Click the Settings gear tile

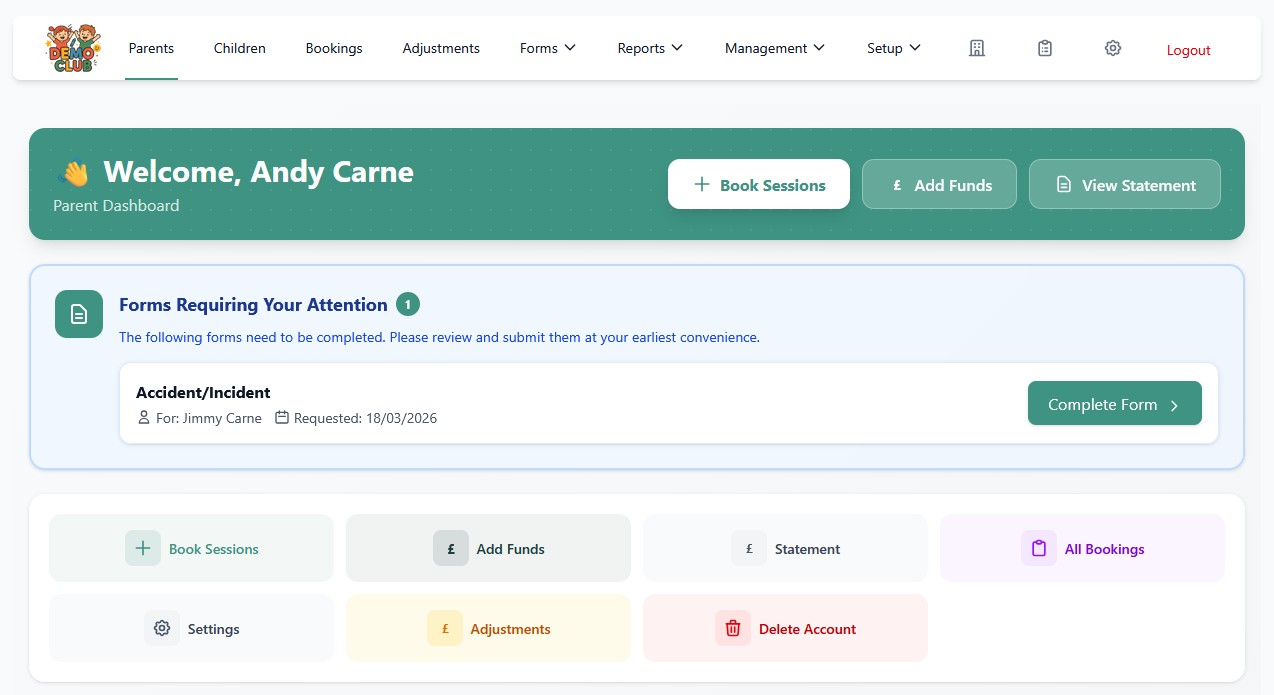coord(191,629)
